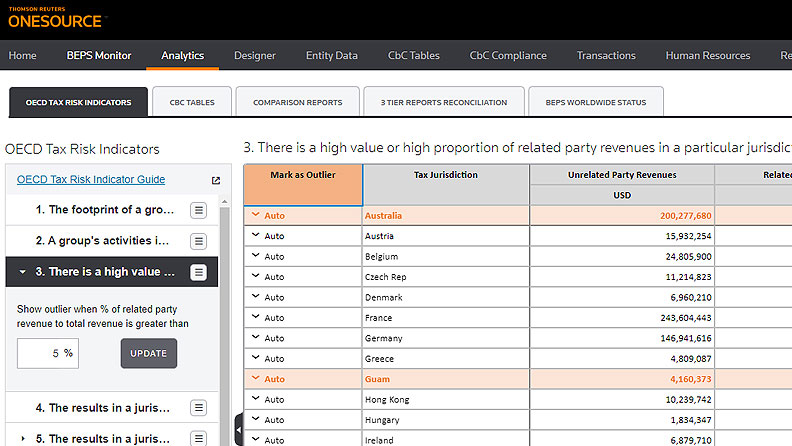This screenshot has height=446, width=792.
Task: Click menu icon for indicator 1 footprint
Action: click(198, 210)
